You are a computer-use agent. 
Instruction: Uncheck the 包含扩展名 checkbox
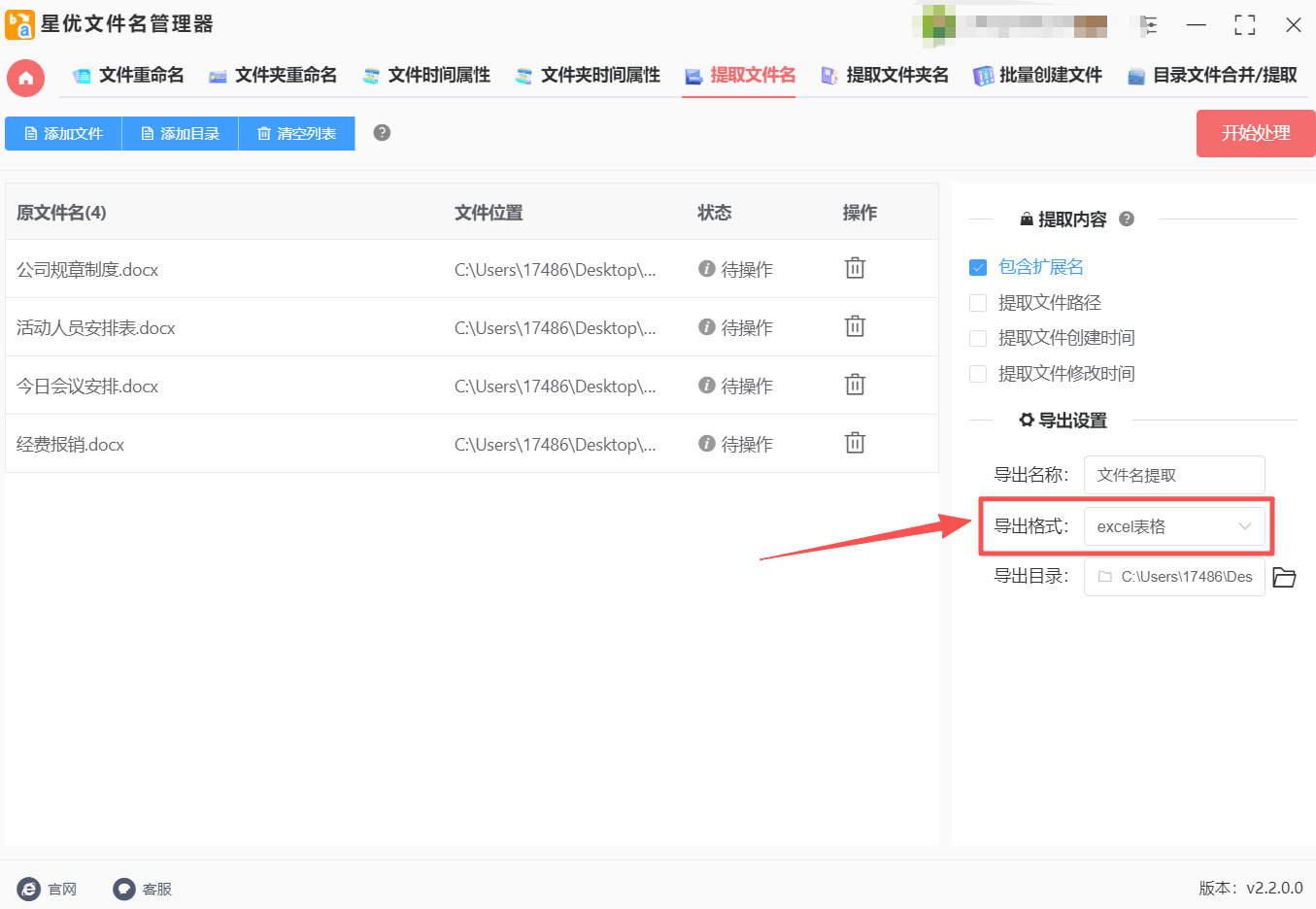978,267
